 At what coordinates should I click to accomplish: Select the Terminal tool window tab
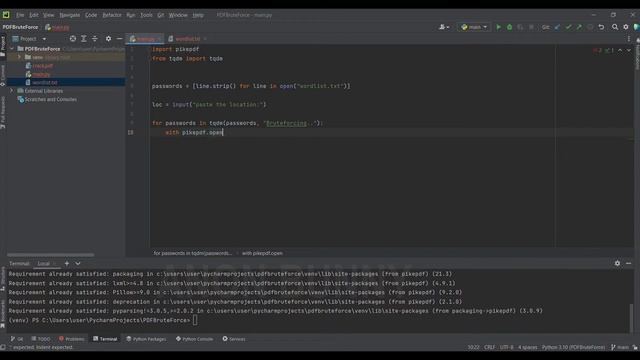click(x=105, y=339)
